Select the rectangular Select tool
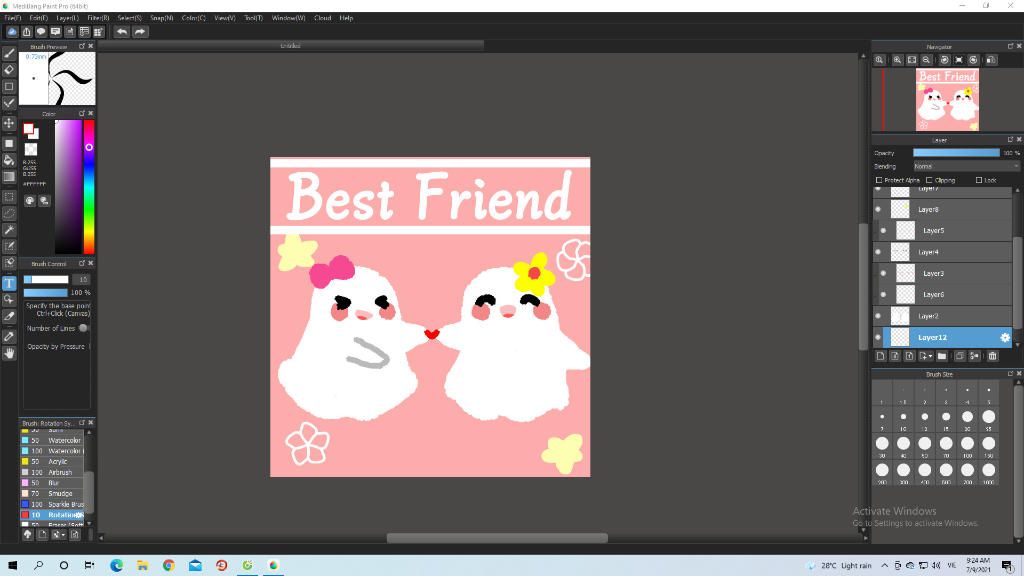1024x576 pixels. pyautogui.click(x=9, y=197)
